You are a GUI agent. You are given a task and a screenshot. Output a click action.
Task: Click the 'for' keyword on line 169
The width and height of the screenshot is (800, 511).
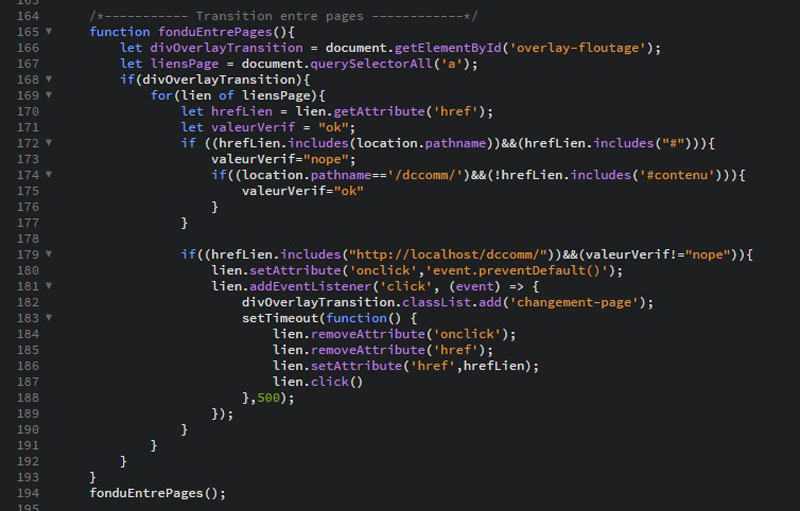(162, 95)
